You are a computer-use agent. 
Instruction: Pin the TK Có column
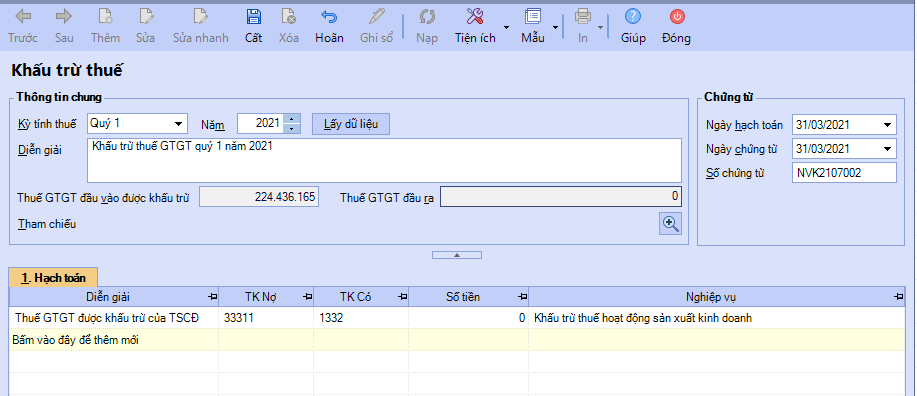402,297
